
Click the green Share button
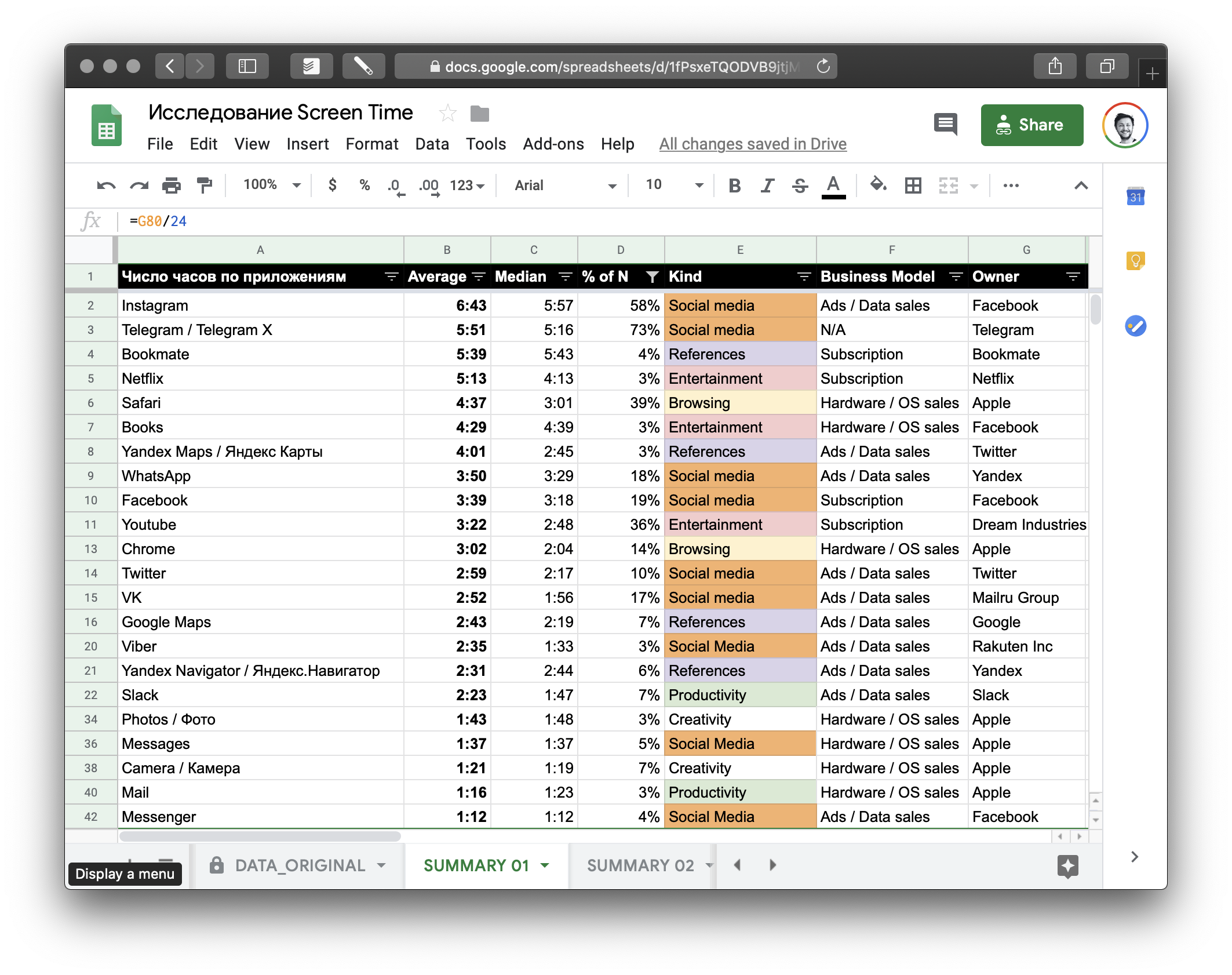1031,125
